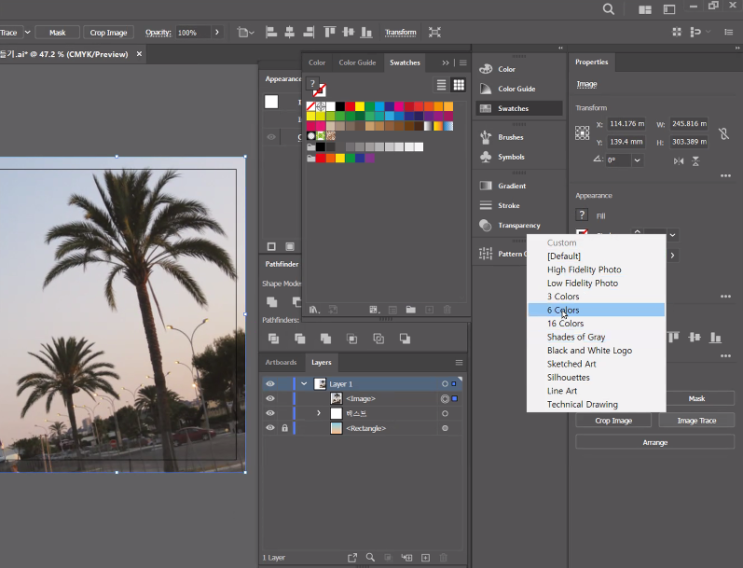Pick the black swatch in the first row
Screen dimensions: 743x568
click(x=341, y=106)
